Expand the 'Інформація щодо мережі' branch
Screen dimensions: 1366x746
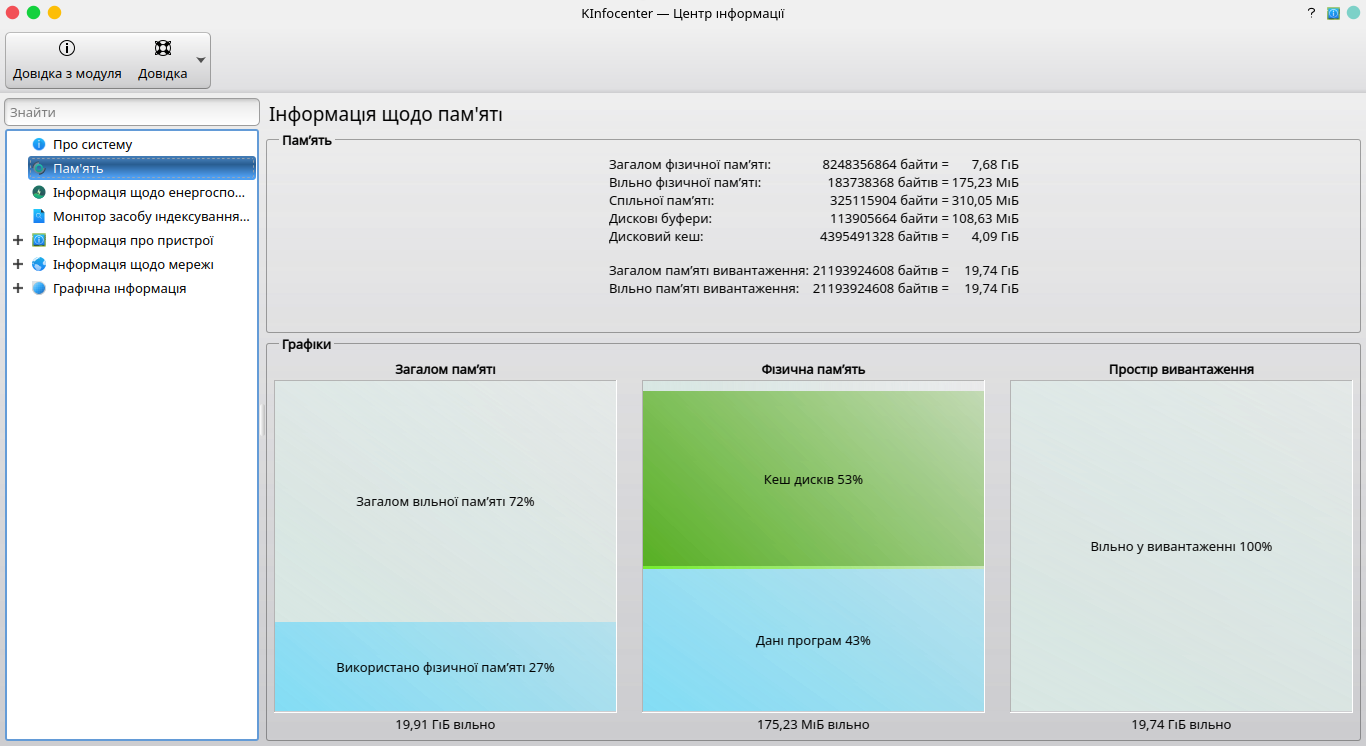pyautogui.click(x=17, y=264)
